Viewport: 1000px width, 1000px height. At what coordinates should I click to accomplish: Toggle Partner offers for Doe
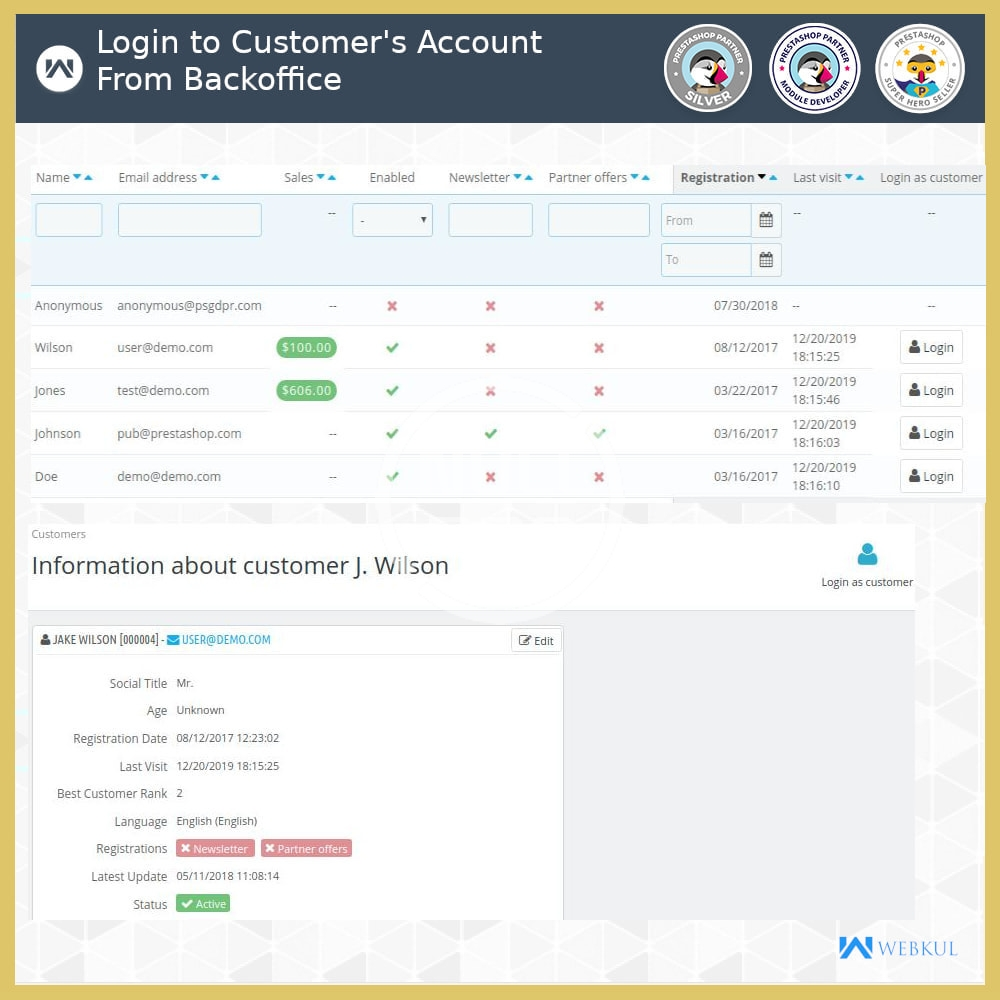pyautogui.click(x=598, y=477)
